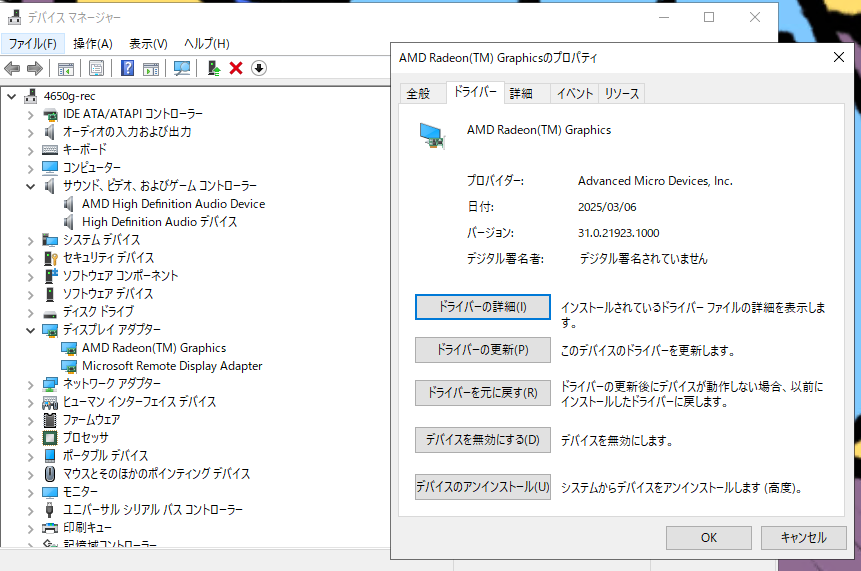The height and width of the screenshot is (571, 861).
Task: Click the ソフトウェア デバイス icon
Action: 50,294
